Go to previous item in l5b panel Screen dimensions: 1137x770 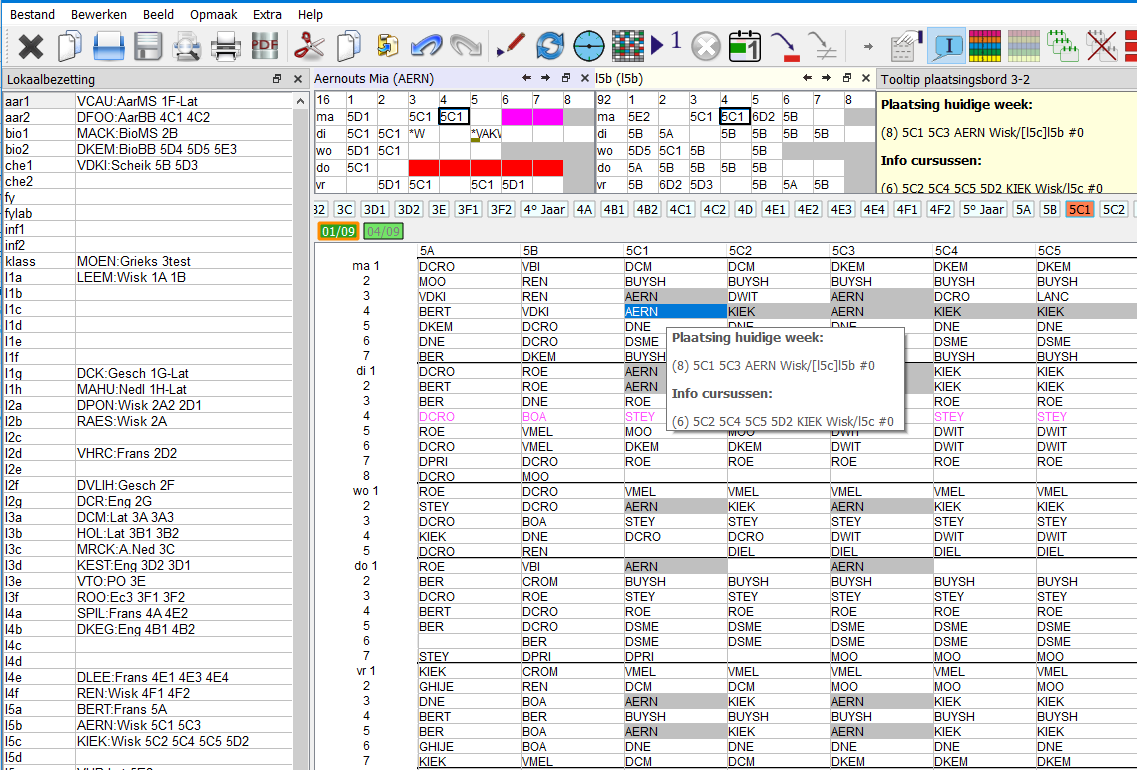point(807,78)
